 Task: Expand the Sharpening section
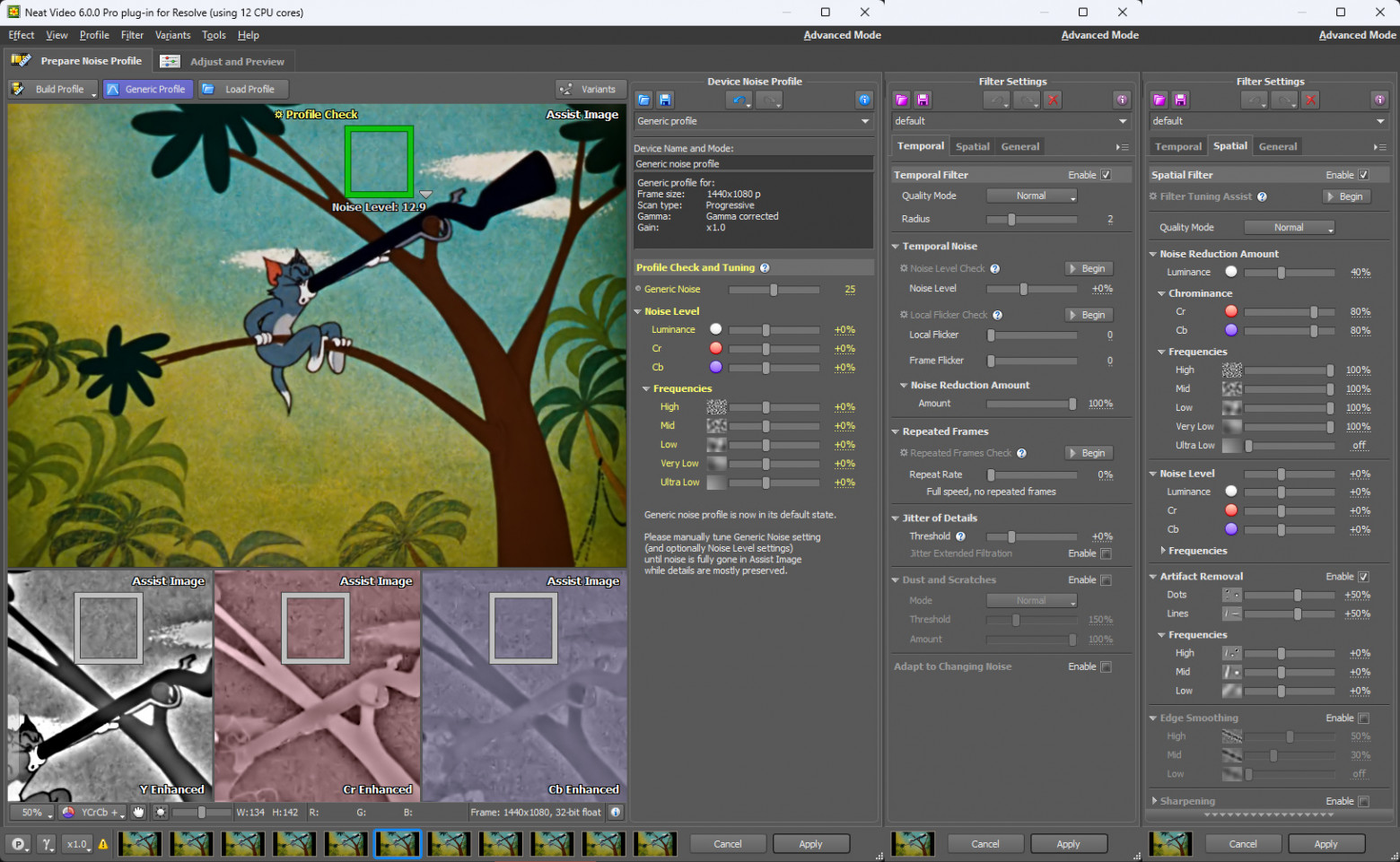1155,801
